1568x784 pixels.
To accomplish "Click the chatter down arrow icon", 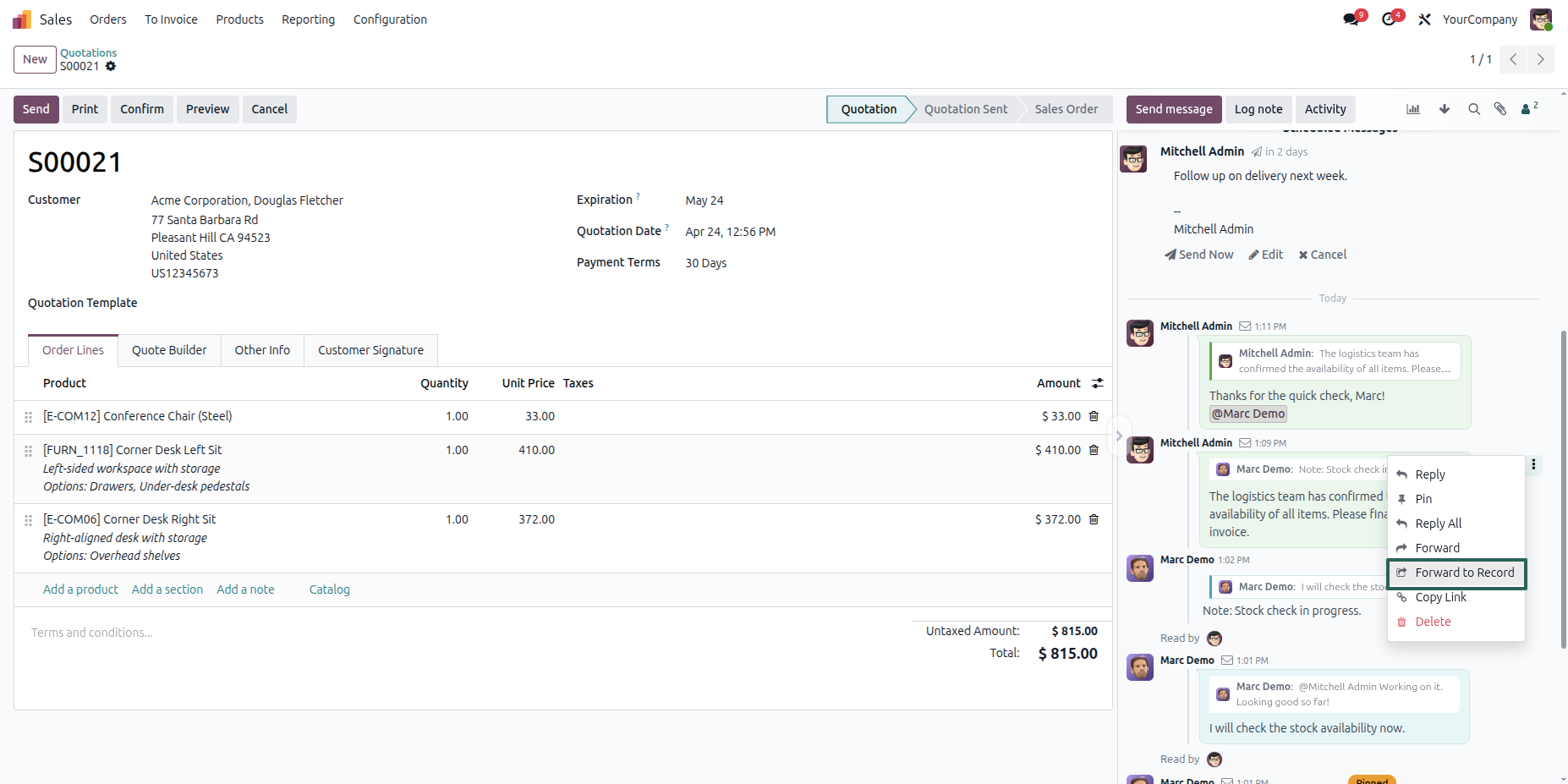I will 1445,109.
